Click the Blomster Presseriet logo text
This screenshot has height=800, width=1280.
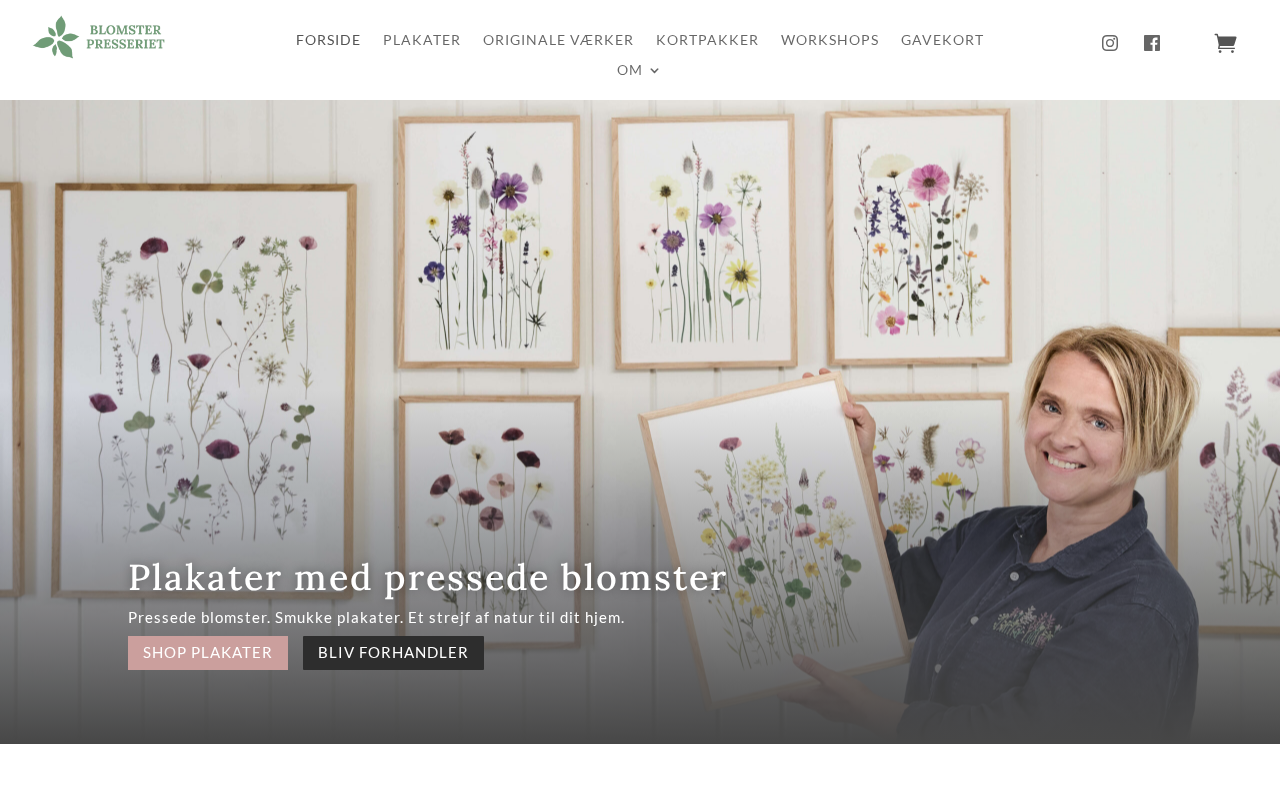click(x=125, y=38)
